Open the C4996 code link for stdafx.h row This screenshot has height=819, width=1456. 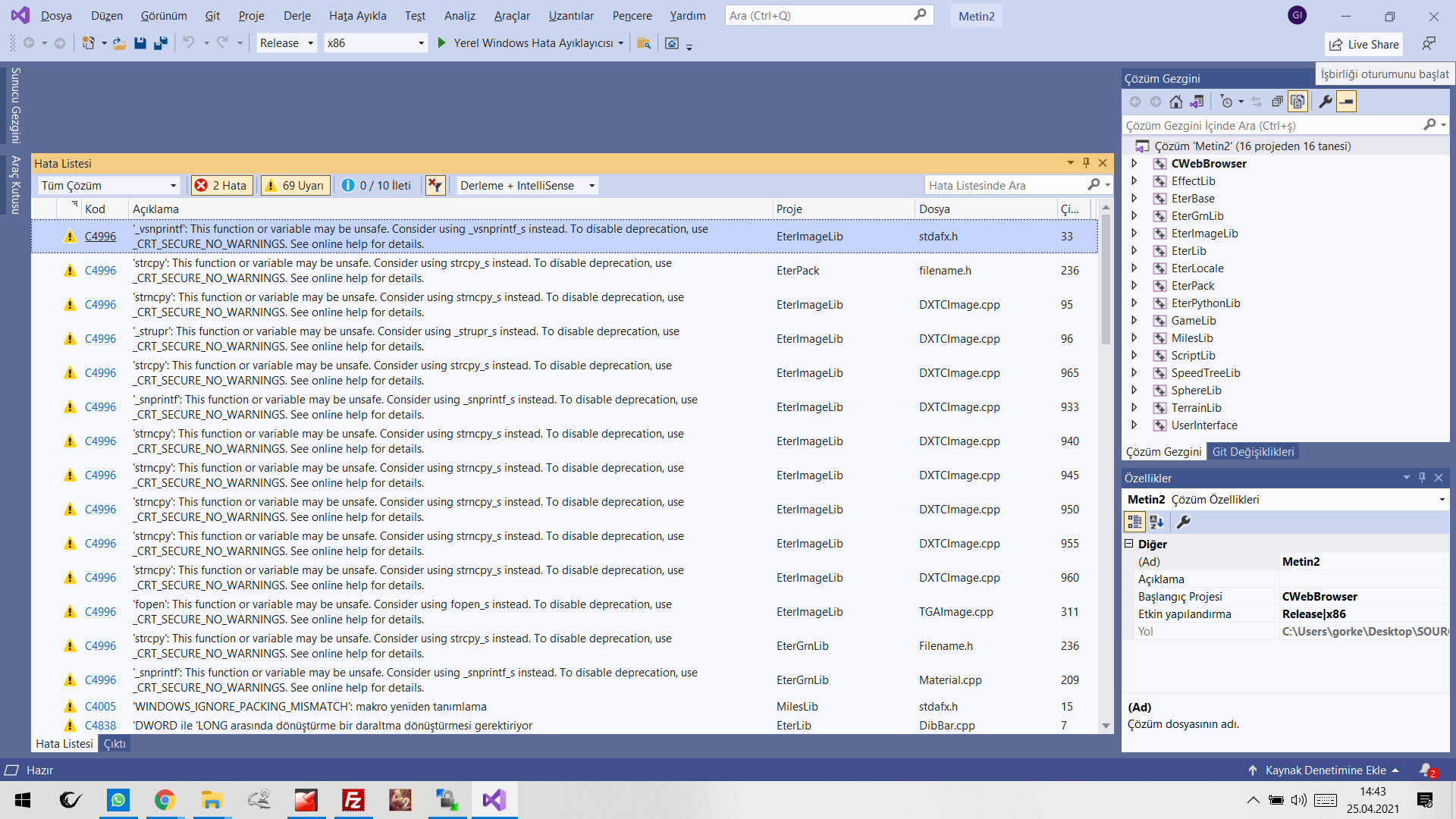(x=100, y=237)
